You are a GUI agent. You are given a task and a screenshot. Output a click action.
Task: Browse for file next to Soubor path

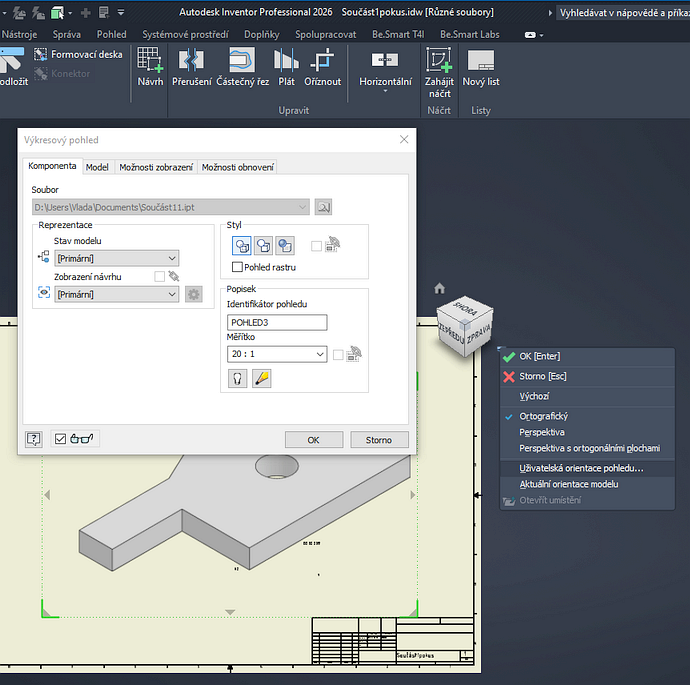(x=323, y=207)
